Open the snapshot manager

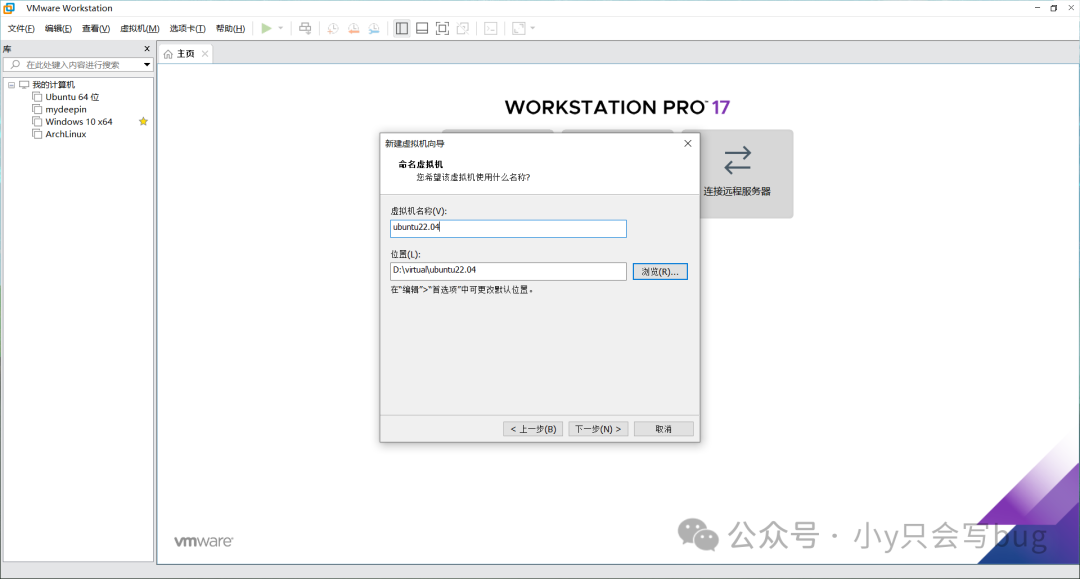coord(375,28)
